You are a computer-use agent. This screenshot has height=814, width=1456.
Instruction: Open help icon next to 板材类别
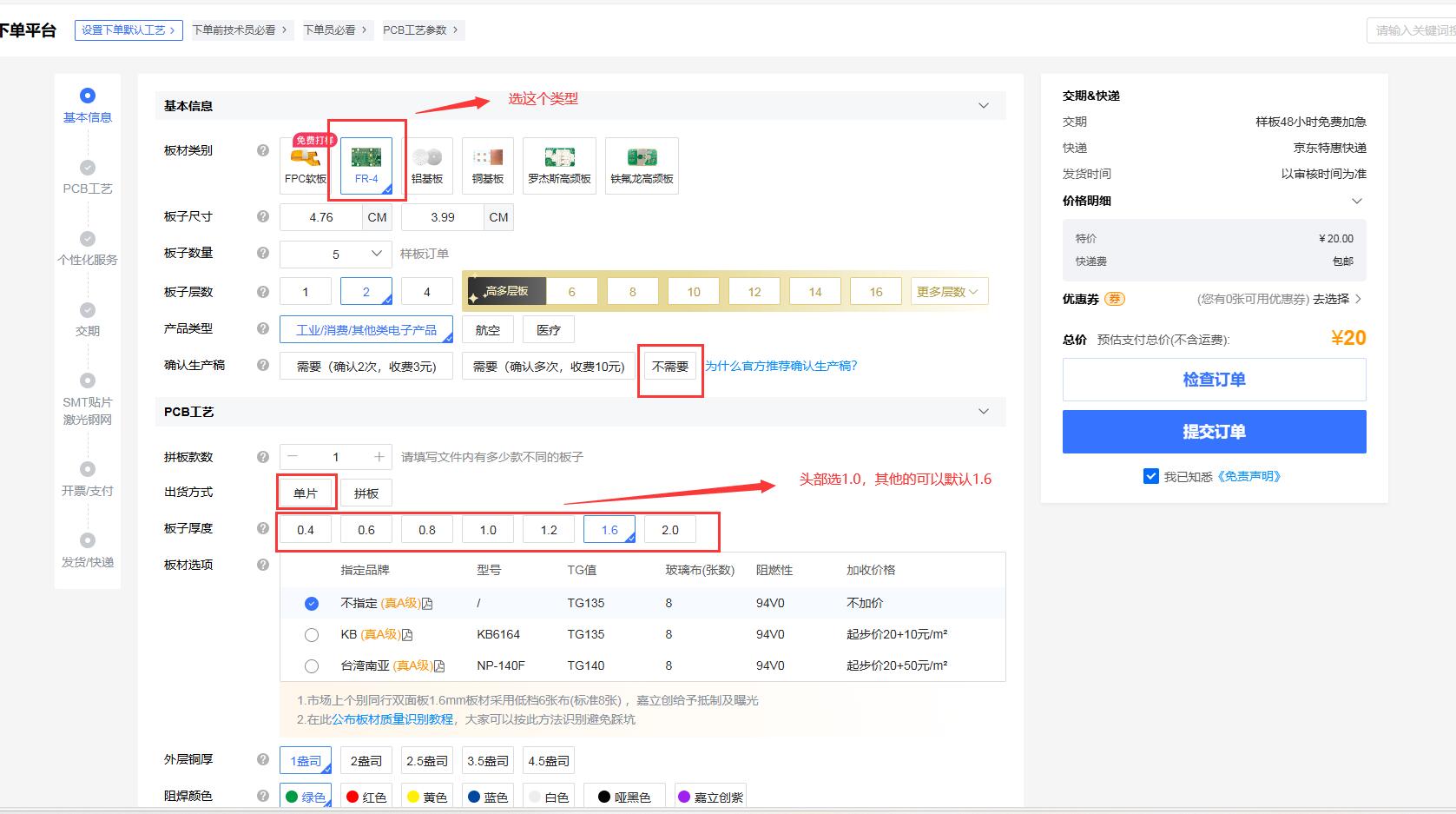(x=262, y=150)
